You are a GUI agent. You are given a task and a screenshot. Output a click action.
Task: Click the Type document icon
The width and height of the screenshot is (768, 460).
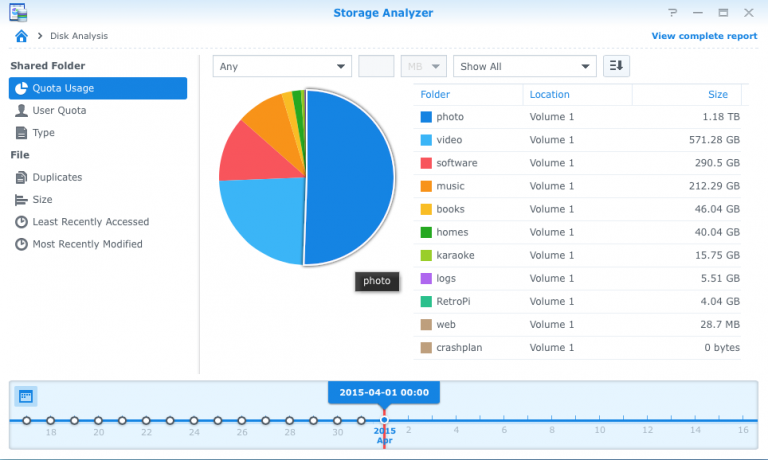pos(21,133)
